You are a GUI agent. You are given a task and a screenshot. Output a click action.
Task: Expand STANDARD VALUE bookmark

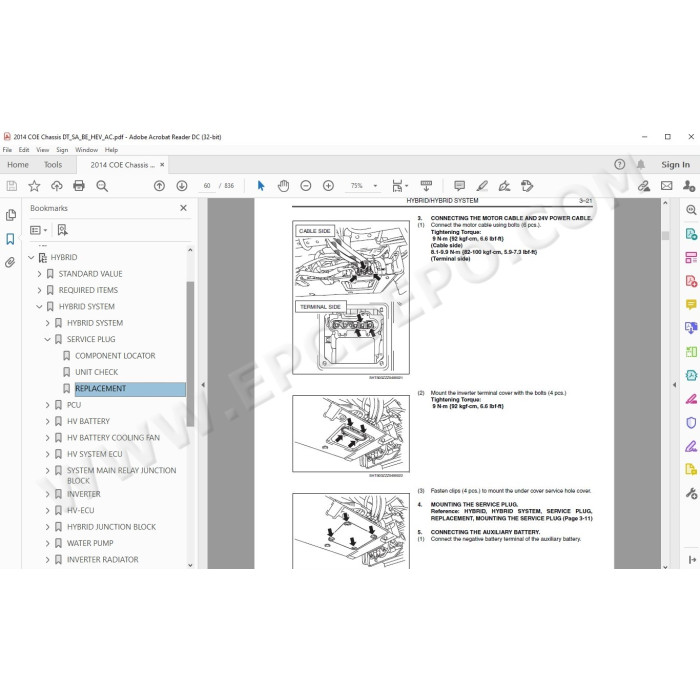39,274
